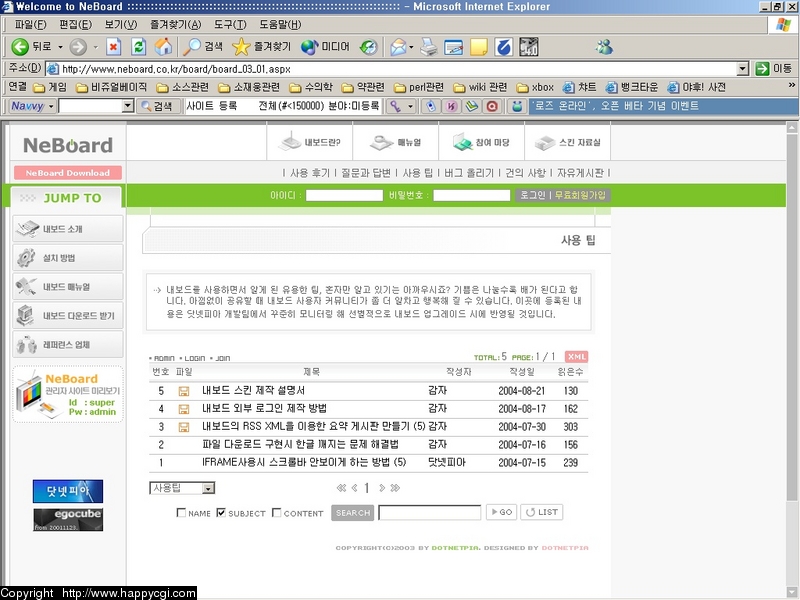Open the 미디어 media pane
Screen dimensions: 800x600
(325, 47)
